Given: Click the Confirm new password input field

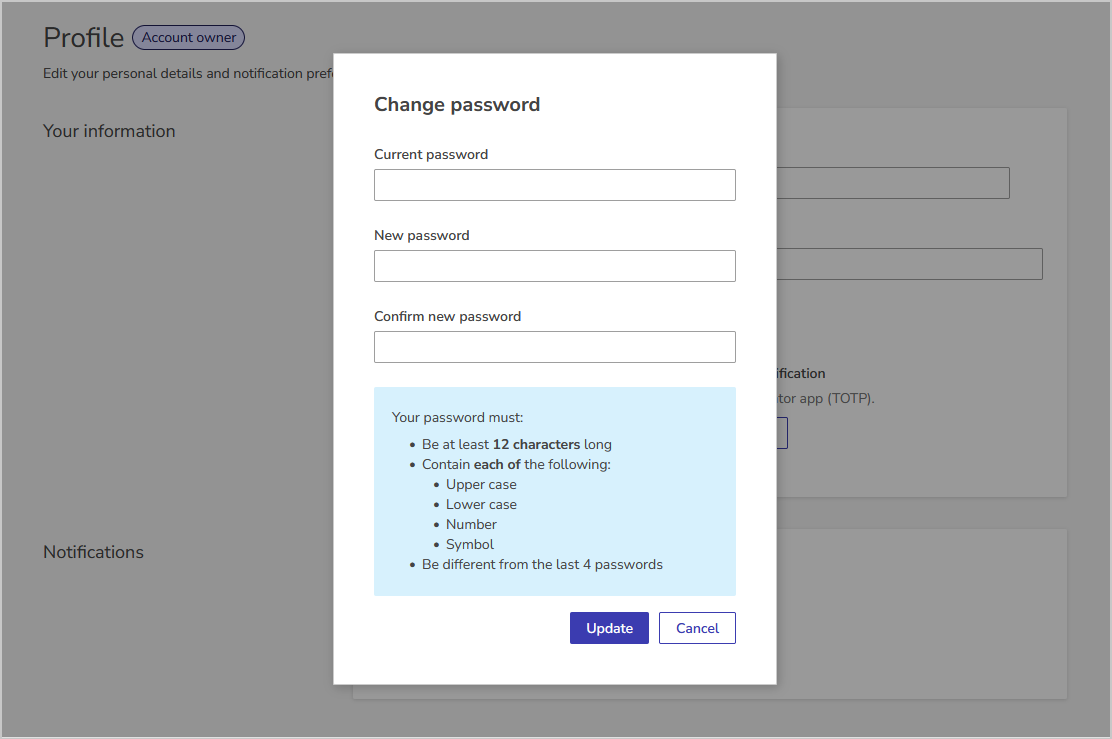Looking at the screenshot, I should (x=554, y=346).
